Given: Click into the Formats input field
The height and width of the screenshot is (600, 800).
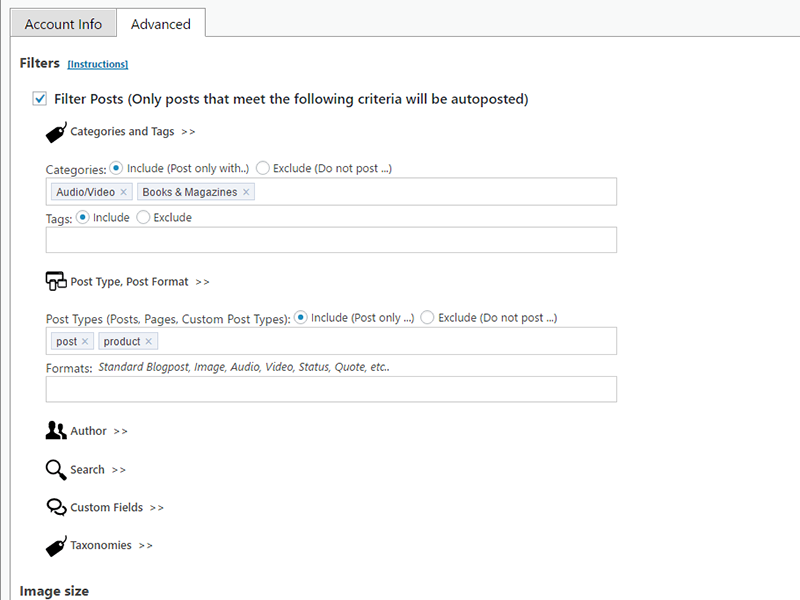Looking at the screenshot, I should [331, 389].
